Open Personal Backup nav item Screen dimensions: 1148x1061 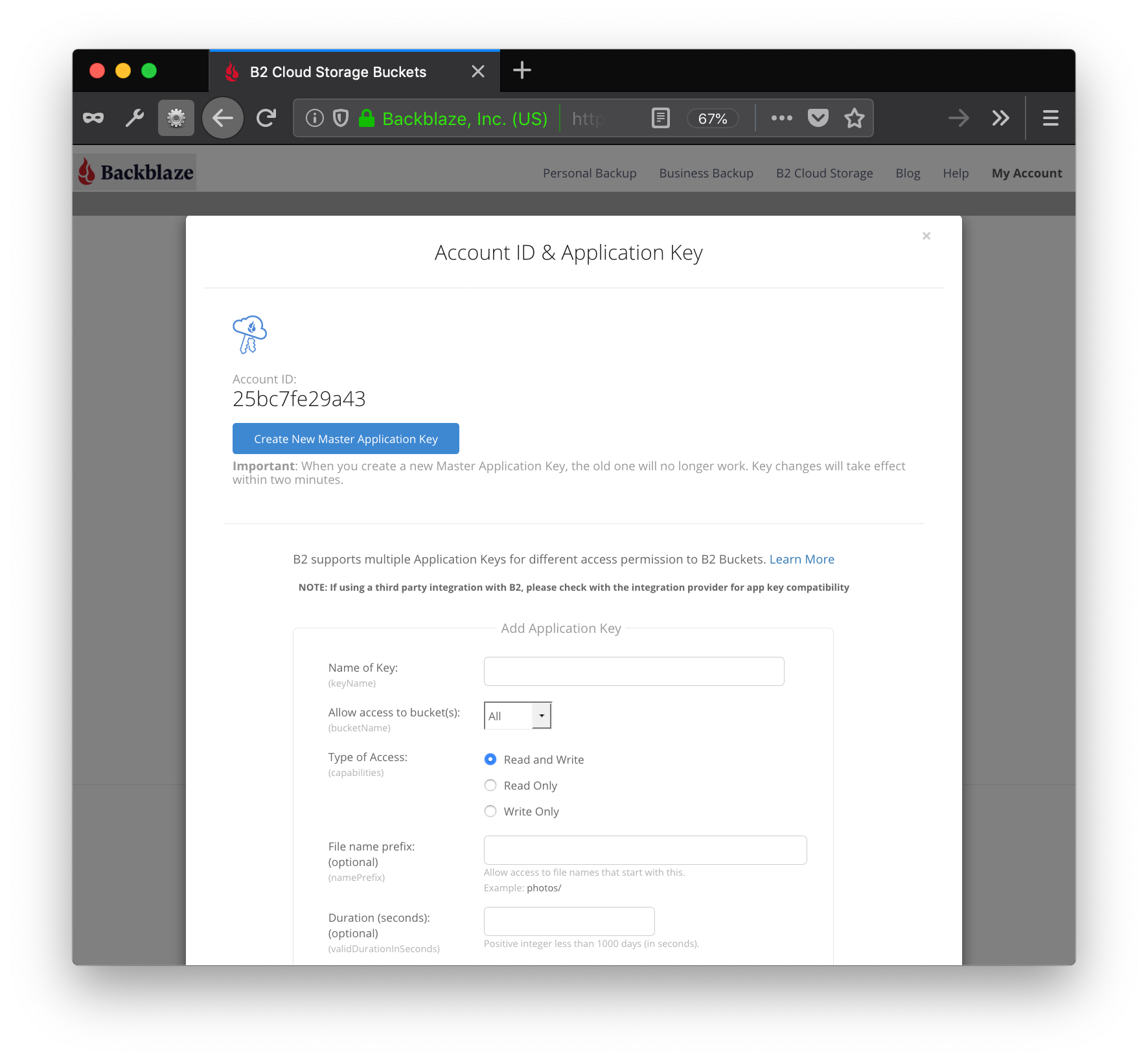[590, 173]
